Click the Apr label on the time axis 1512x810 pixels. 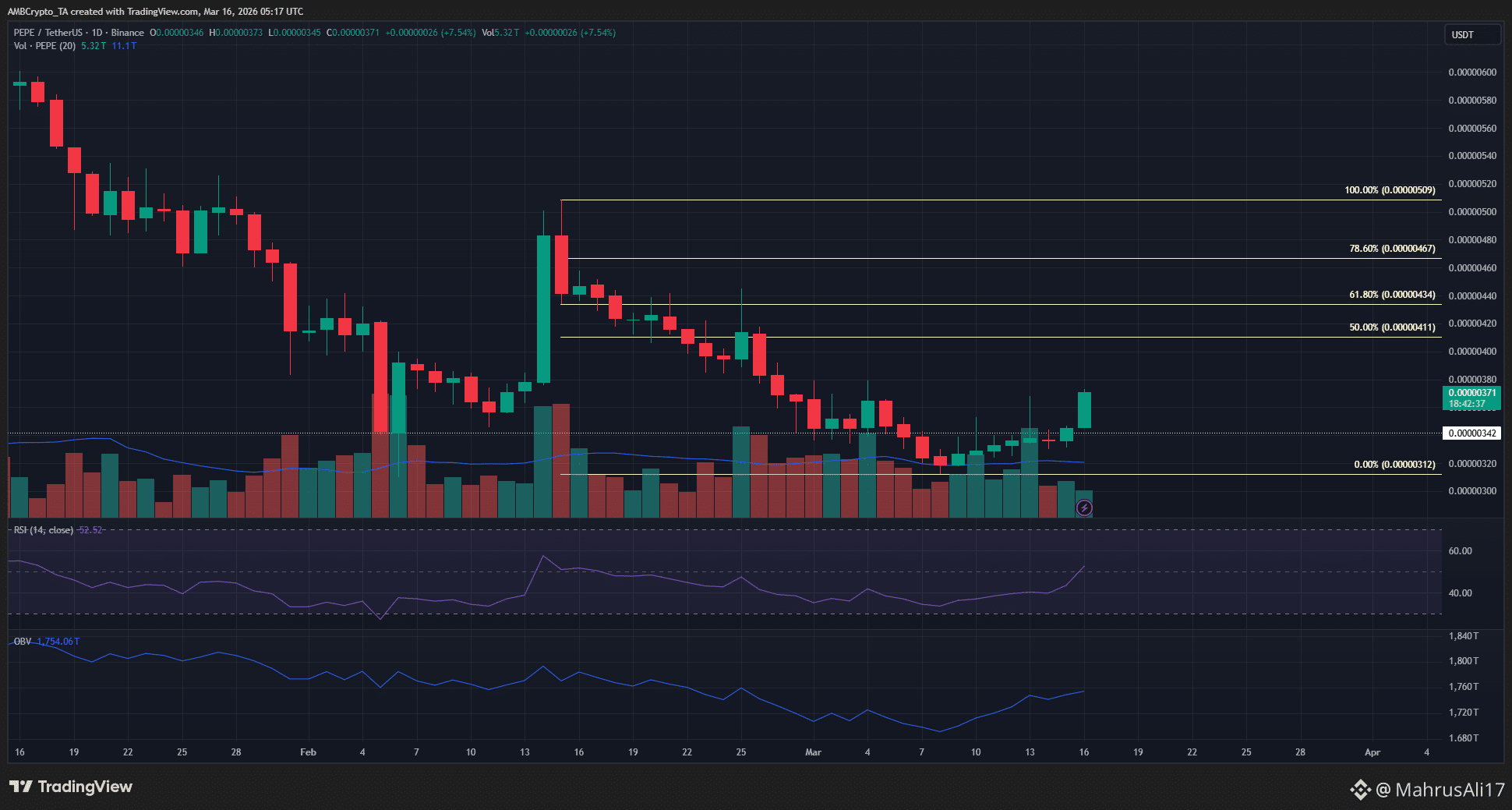coord(1372,752)
